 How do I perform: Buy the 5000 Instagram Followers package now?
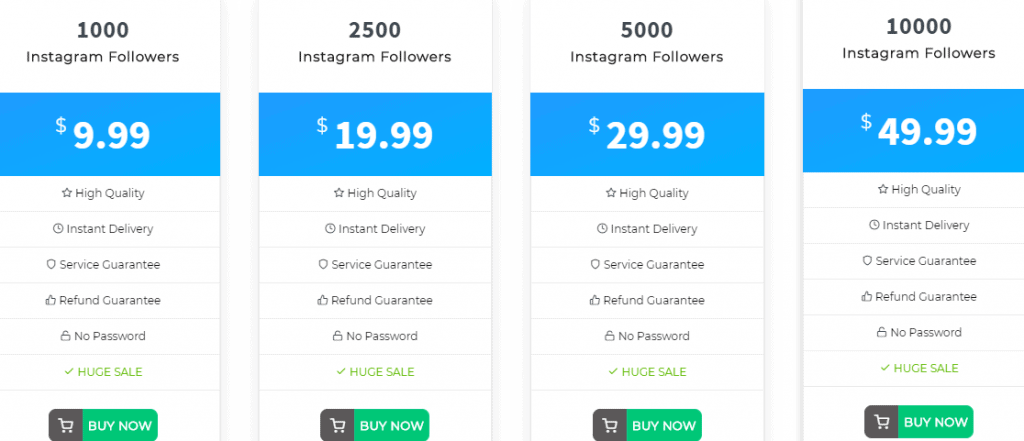pyautogui.click(x=647, y=426)
